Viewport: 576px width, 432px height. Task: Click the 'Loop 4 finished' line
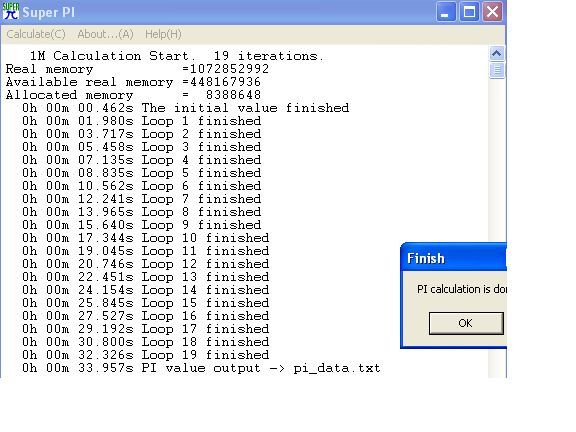click(141, 160)
